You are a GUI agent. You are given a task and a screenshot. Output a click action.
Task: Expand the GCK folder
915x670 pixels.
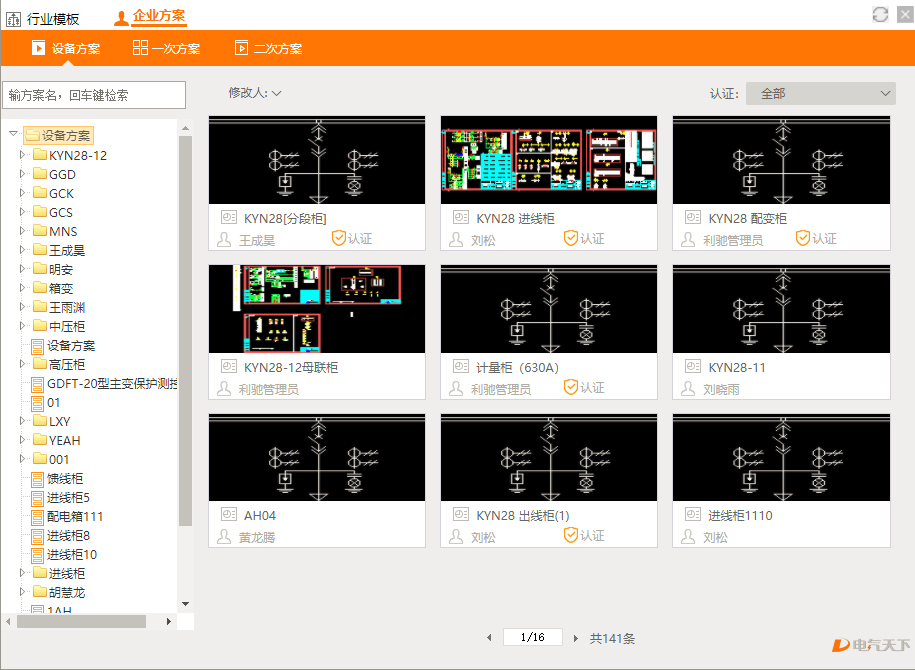(22, 193)
